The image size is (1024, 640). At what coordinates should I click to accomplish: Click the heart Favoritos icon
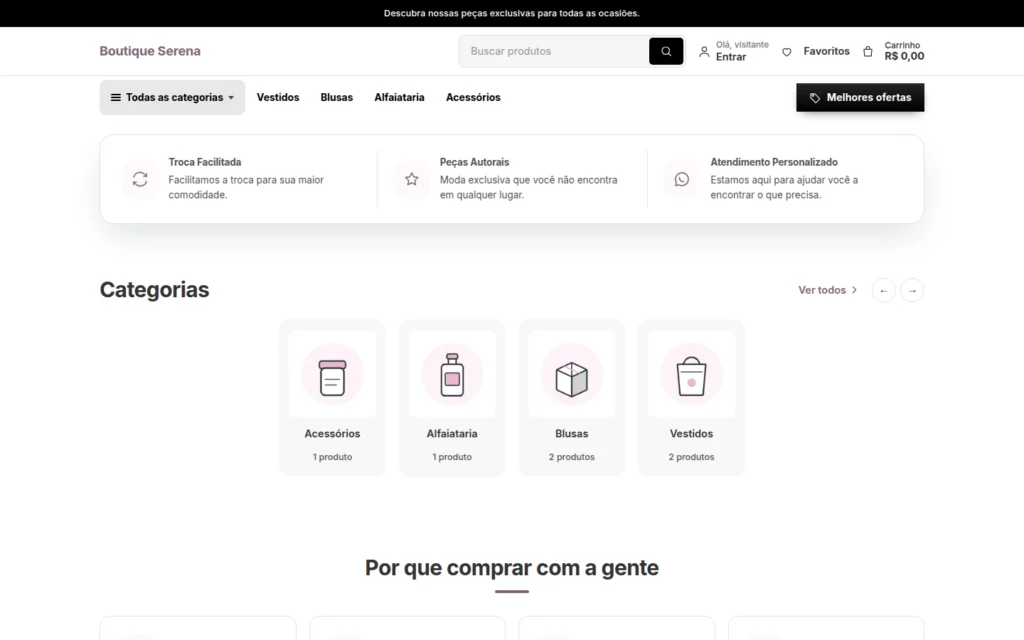[x=787, y=52]
